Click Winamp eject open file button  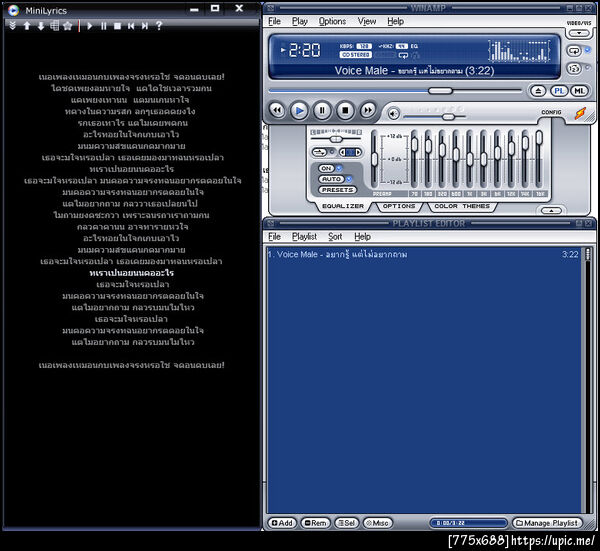click(538, 91)
